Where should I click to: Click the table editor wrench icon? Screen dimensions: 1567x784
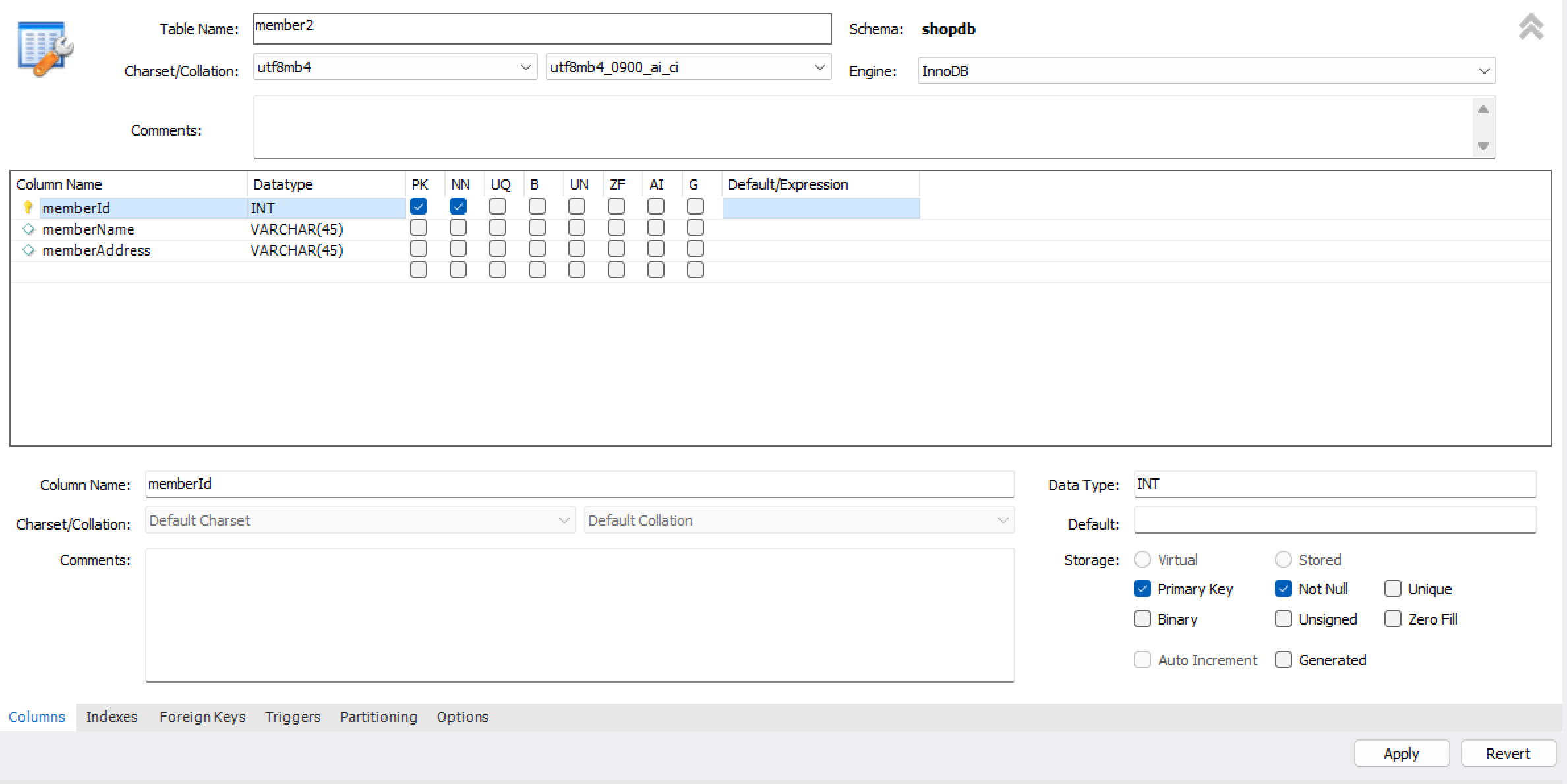45,48
